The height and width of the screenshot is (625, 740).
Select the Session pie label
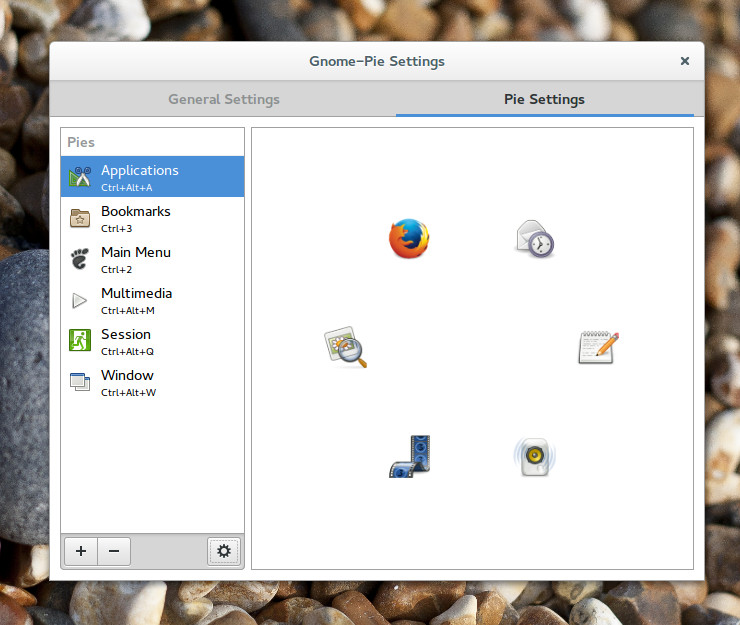(x=126, y=334)
